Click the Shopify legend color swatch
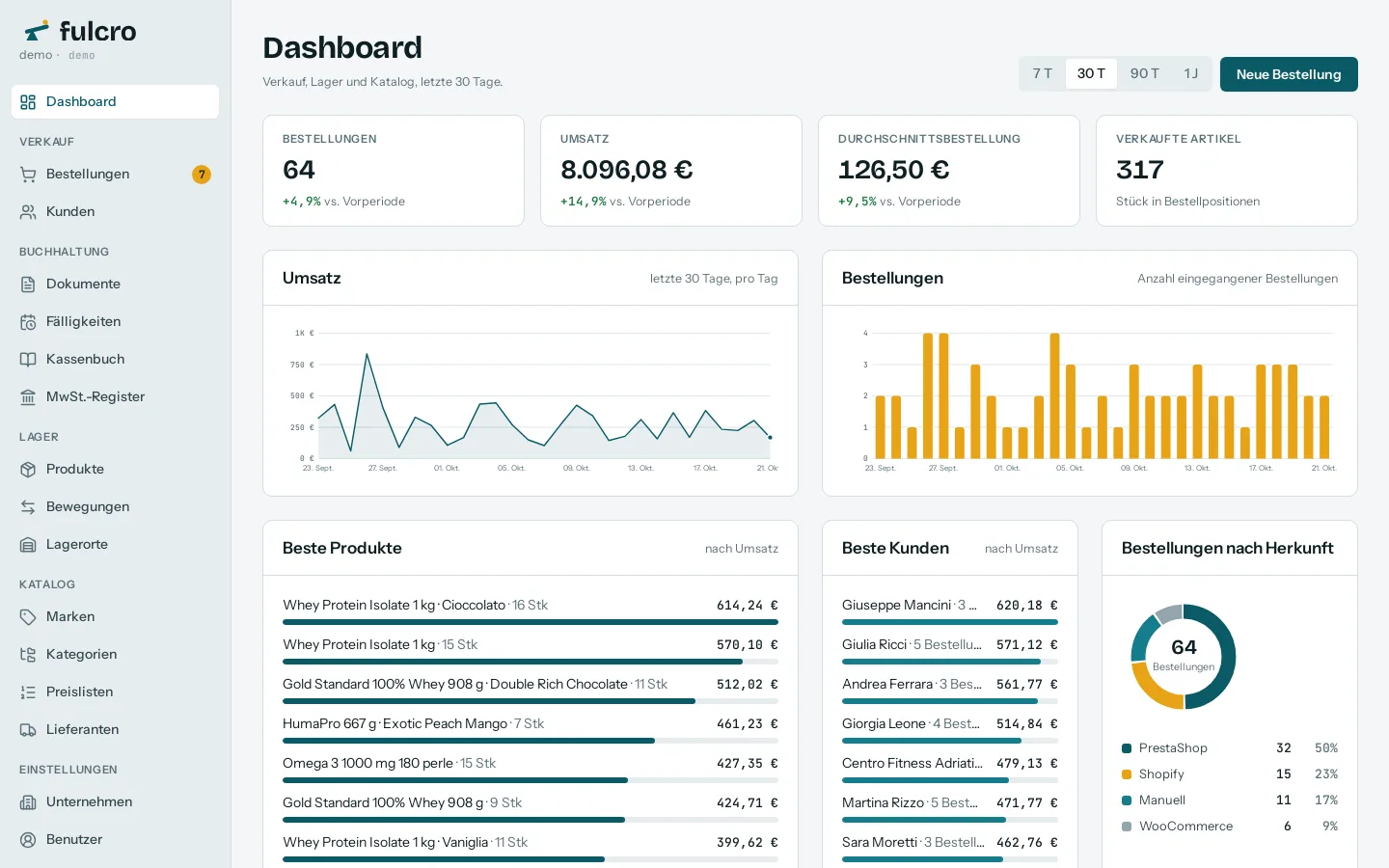 [x=1127, y=774]
